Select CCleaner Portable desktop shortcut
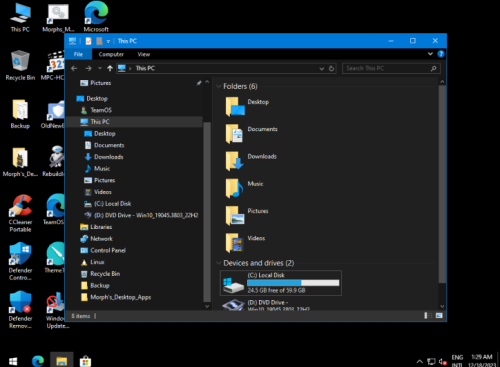This screenshot has height=367, width=500. pyautogui.click(x=20, y=213)
